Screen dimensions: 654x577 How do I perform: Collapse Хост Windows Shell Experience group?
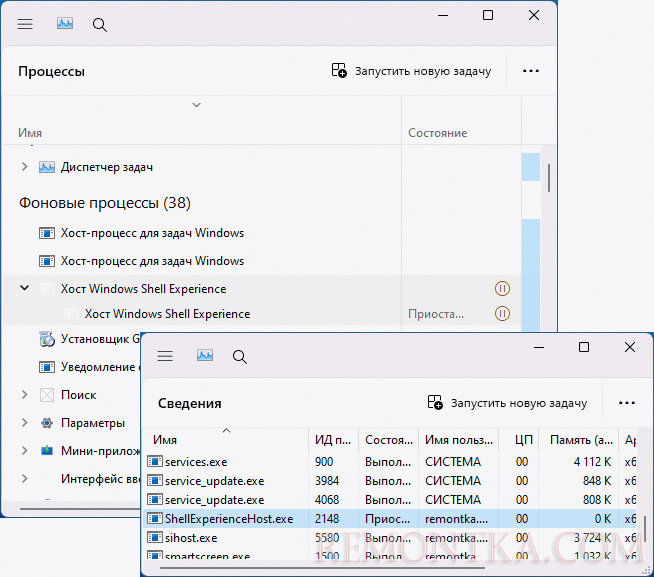pos(25,288)
